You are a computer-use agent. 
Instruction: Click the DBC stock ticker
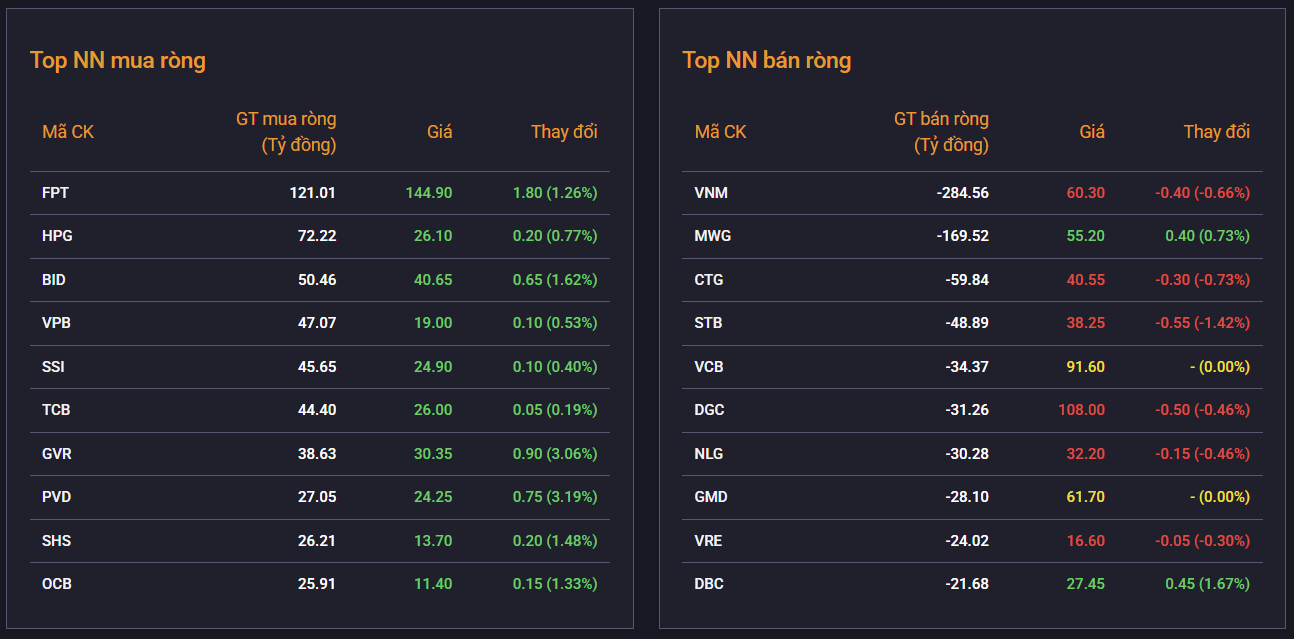point(709,584)
